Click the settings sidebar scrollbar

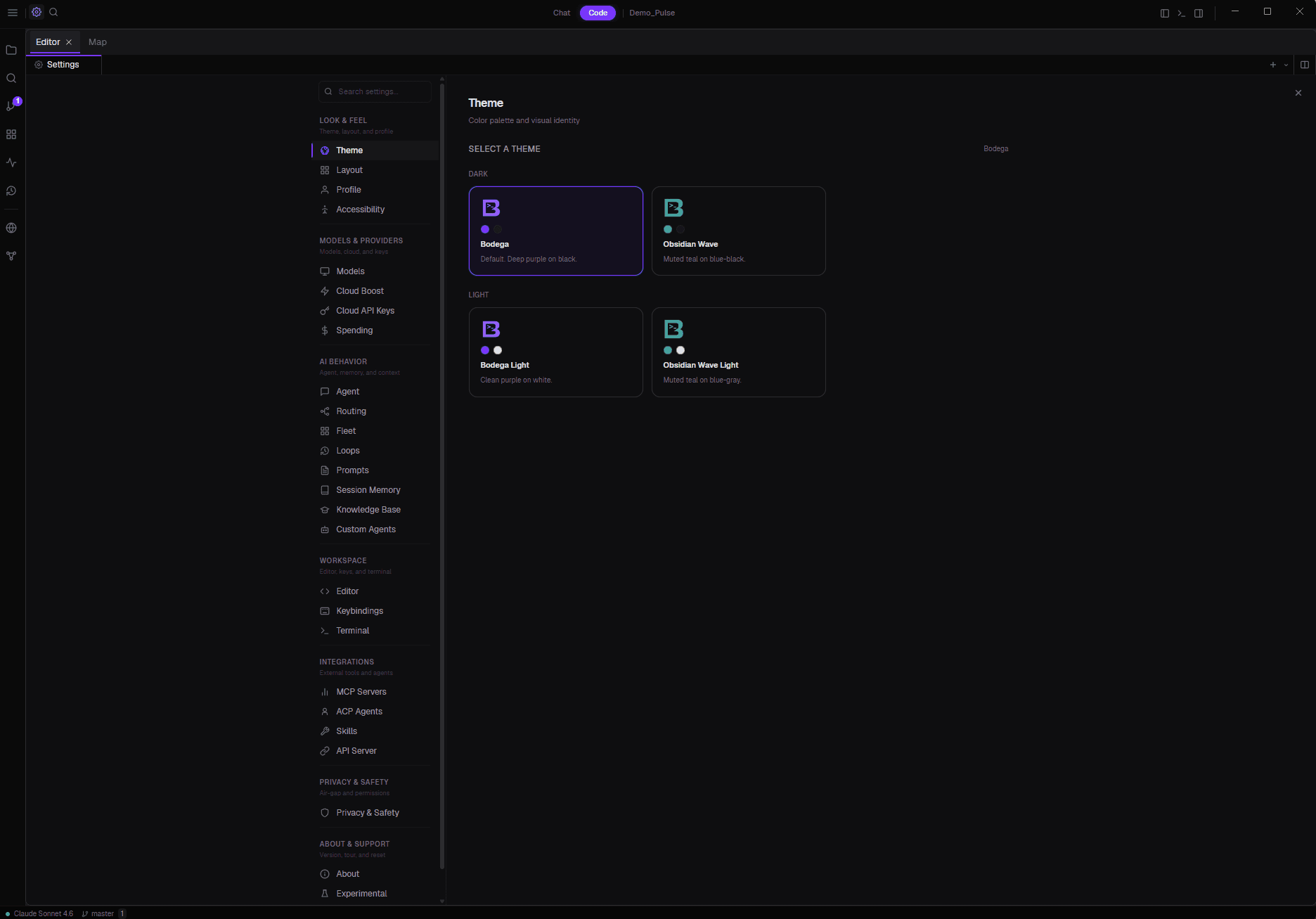[x=442, y=476]
